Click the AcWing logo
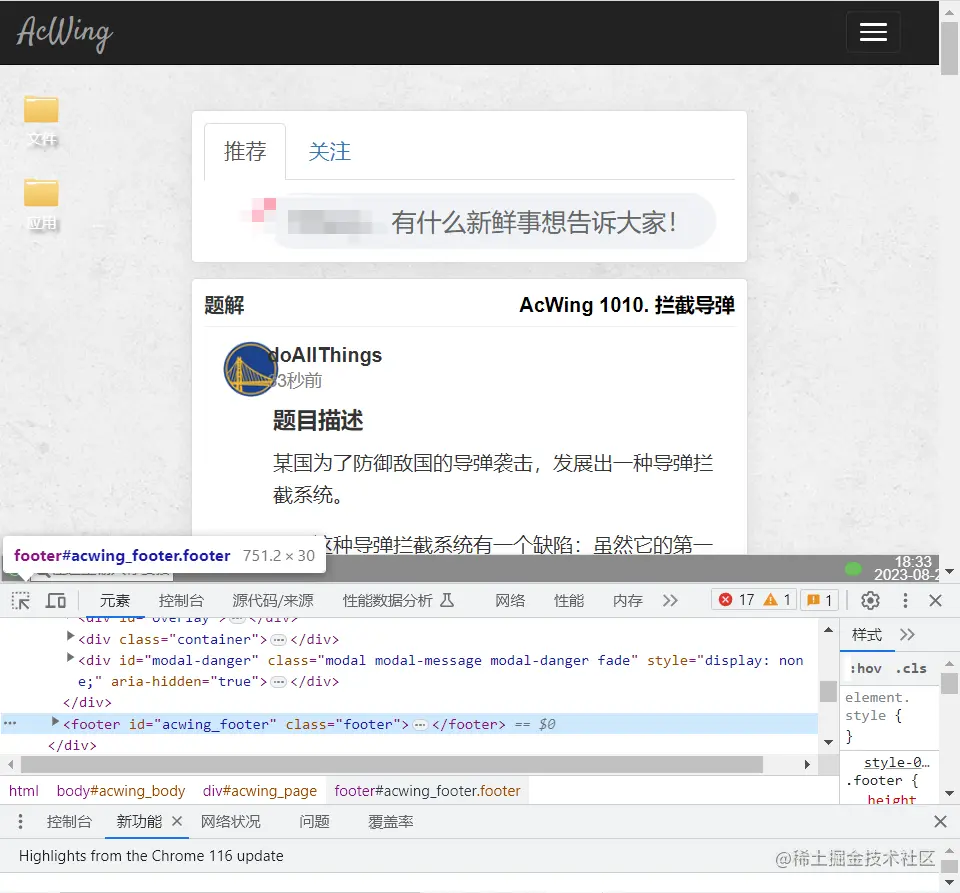This screenshot has width=960, height=893. click(64, 32)
